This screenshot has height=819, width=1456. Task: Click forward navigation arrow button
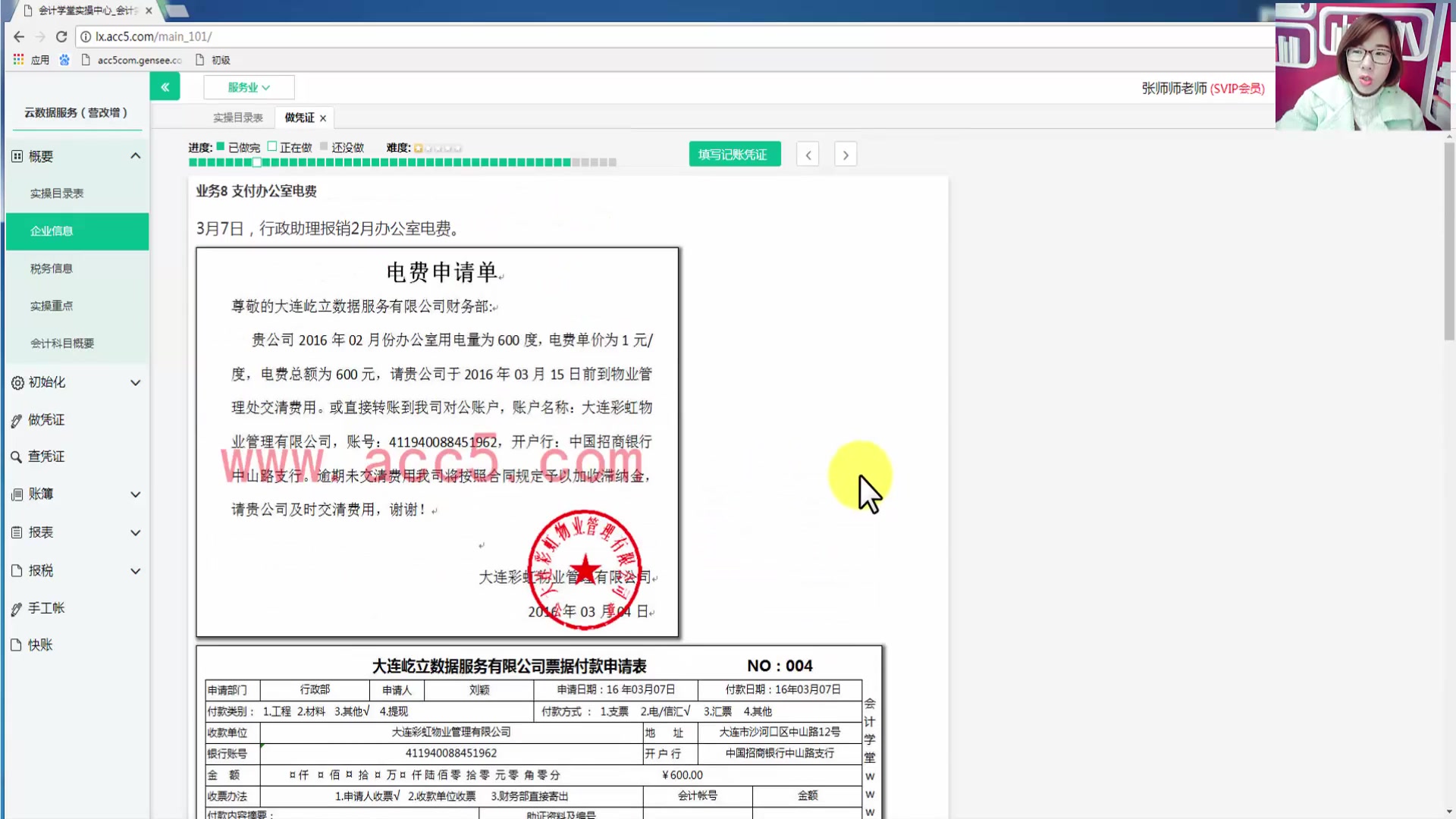[847, 154]
